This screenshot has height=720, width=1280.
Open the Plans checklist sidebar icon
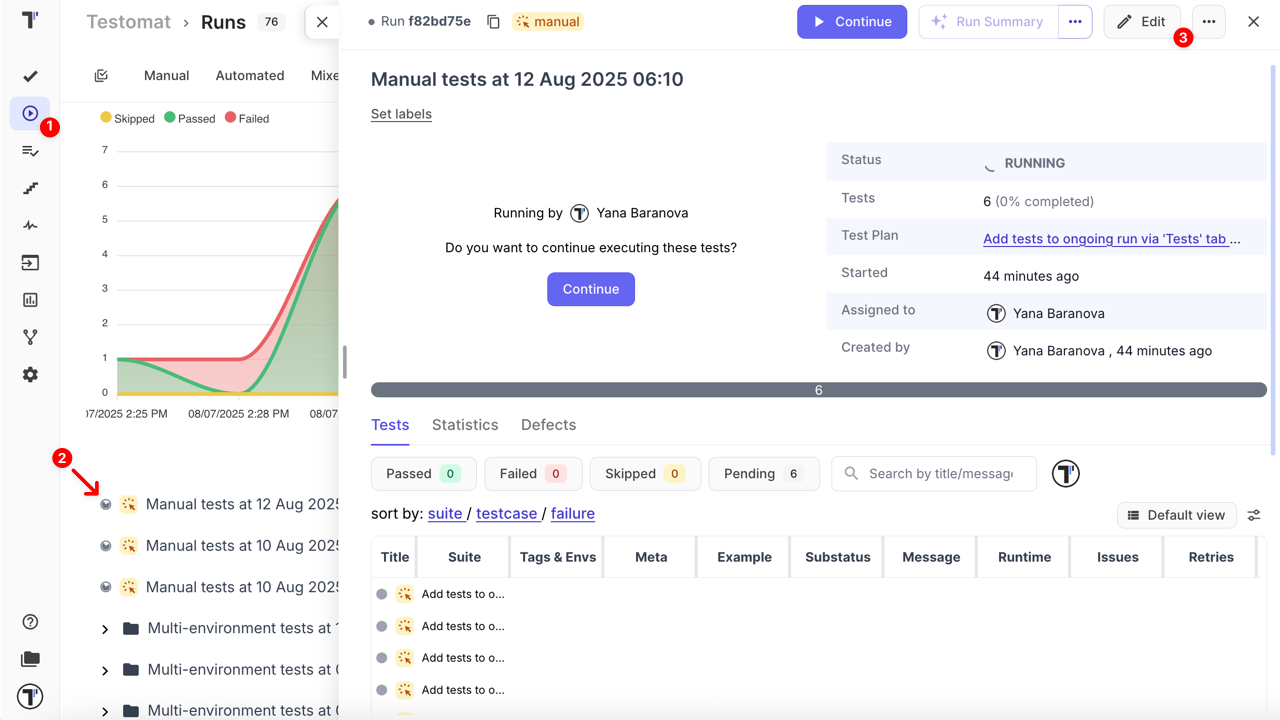tap(30, 151)
